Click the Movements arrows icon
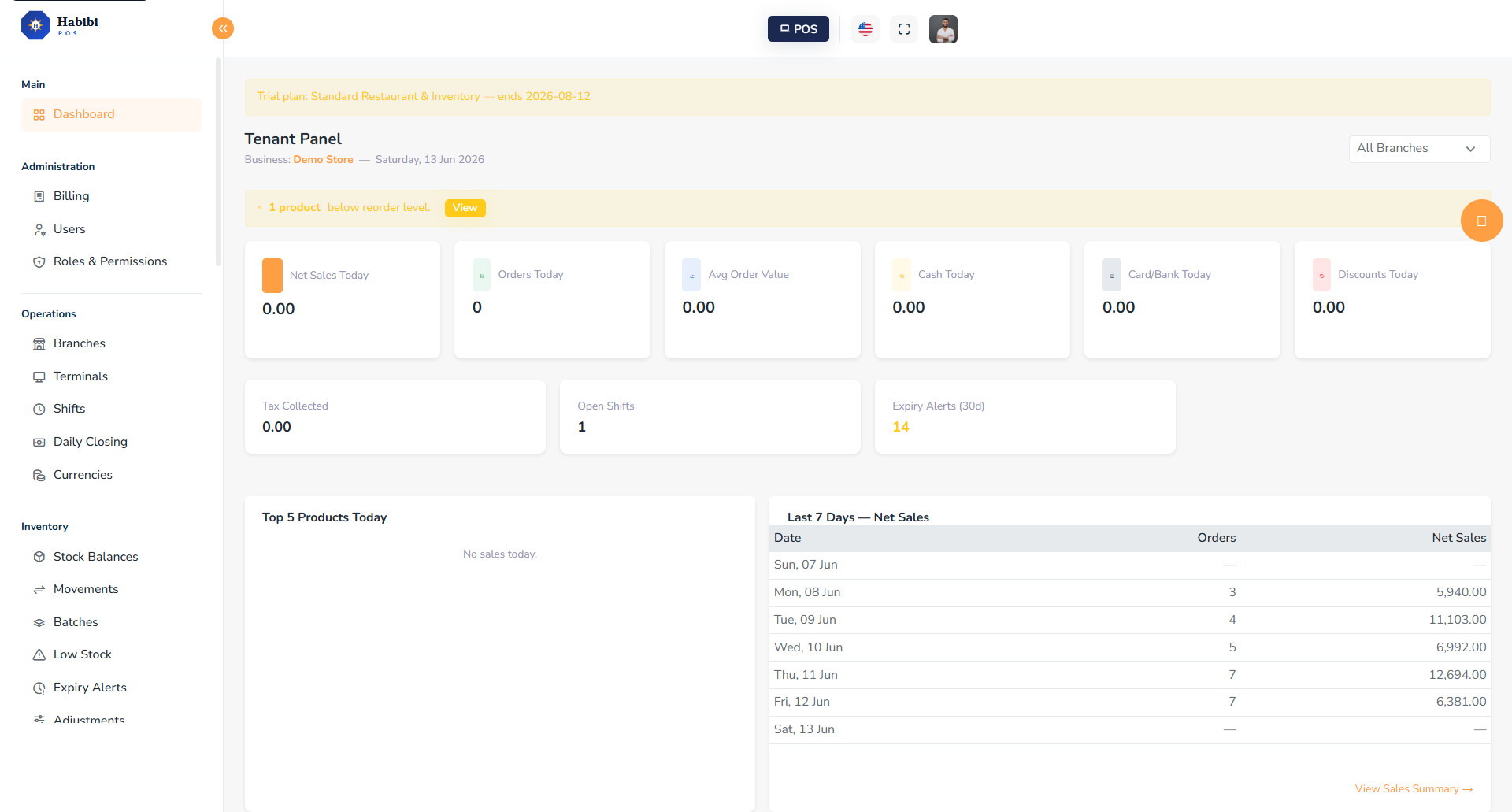 click(x=39, y=589)
